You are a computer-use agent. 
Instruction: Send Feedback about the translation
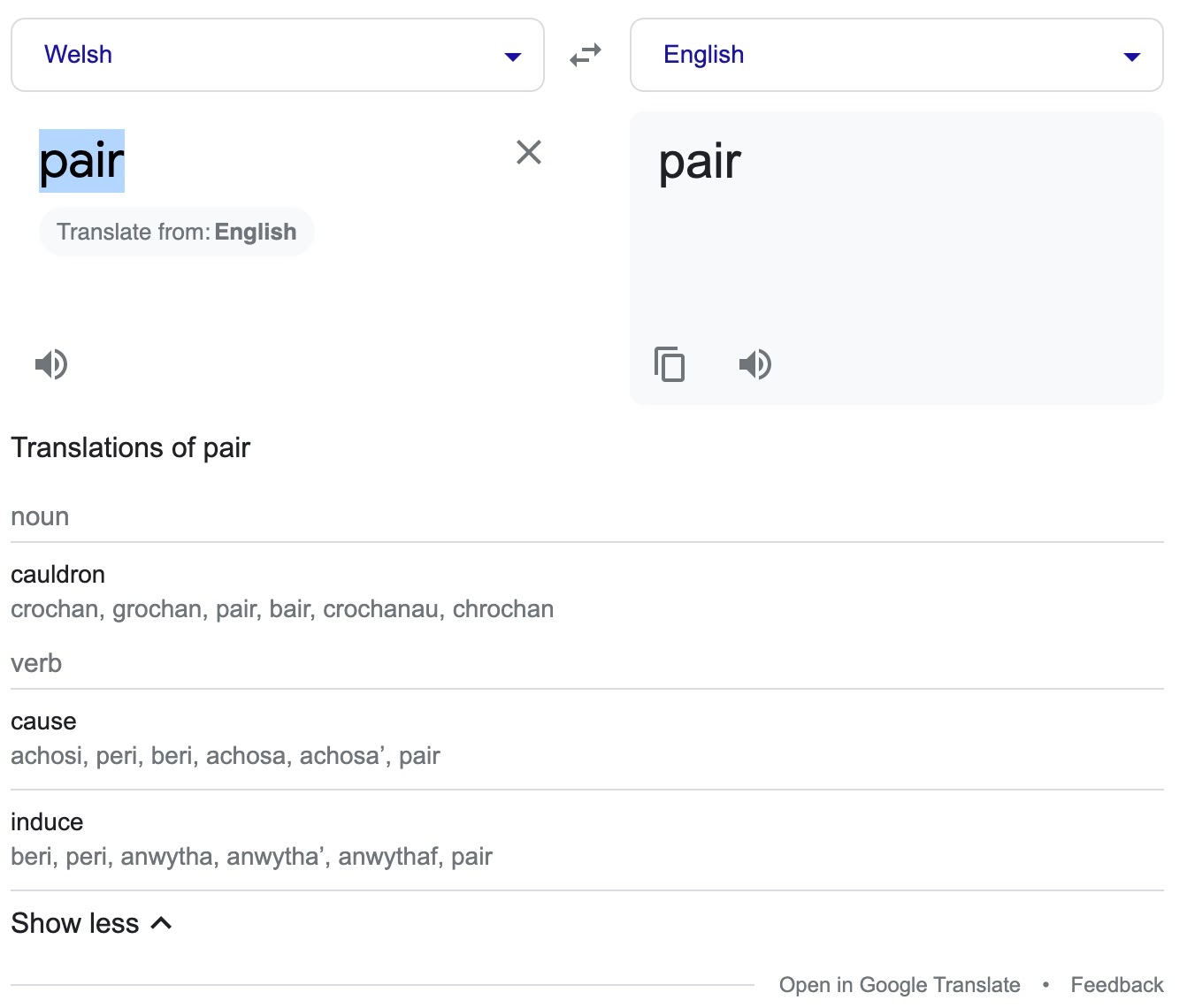click(x=1116, y=984)
